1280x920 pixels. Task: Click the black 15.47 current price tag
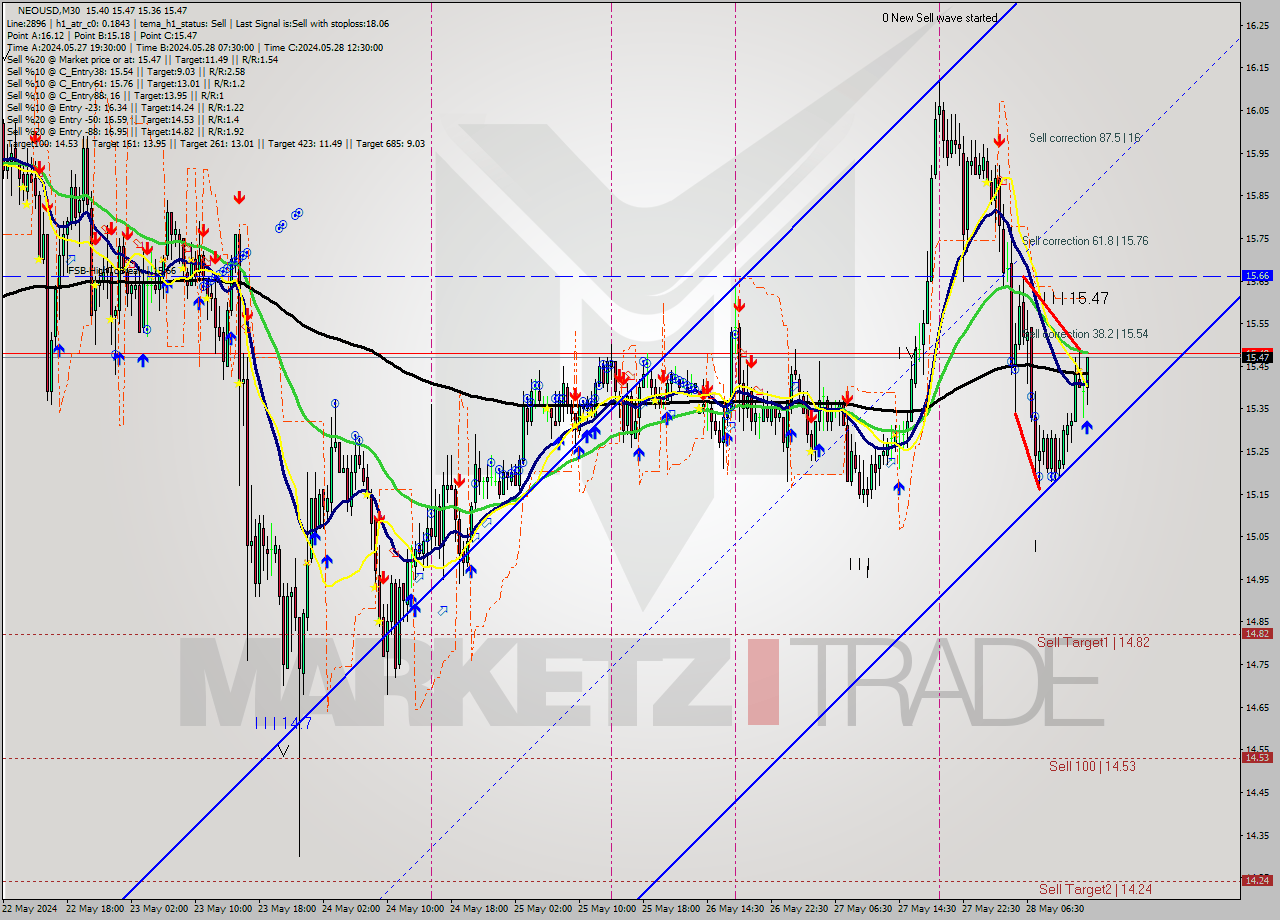tap(1257, 357)
